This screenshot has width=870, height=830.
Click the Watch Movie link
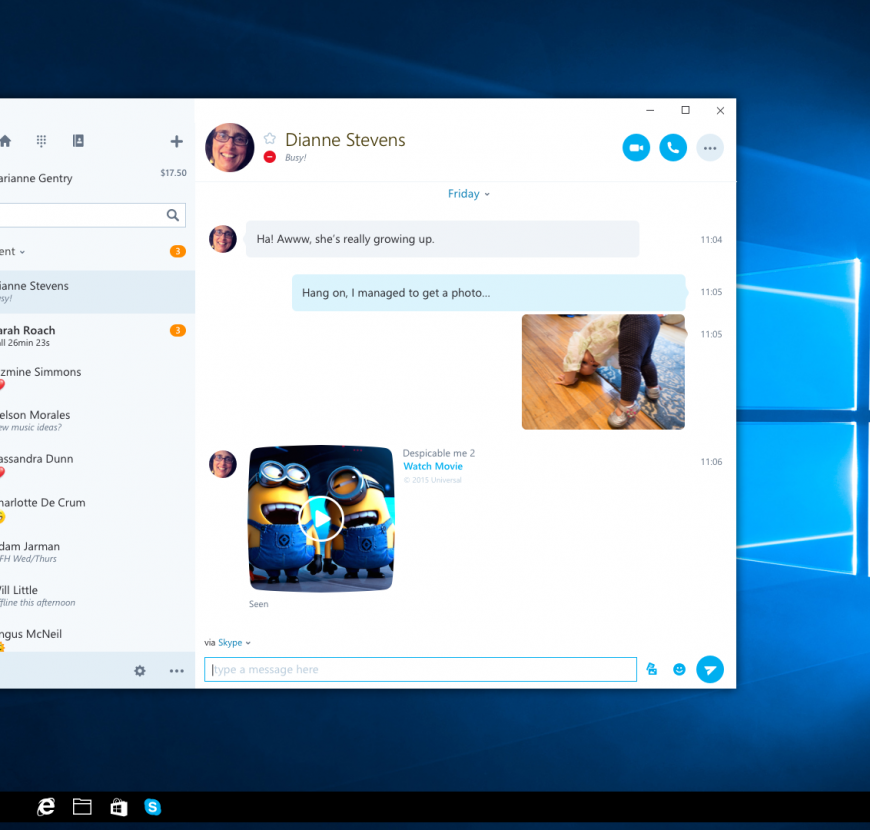tap(433, 467)
